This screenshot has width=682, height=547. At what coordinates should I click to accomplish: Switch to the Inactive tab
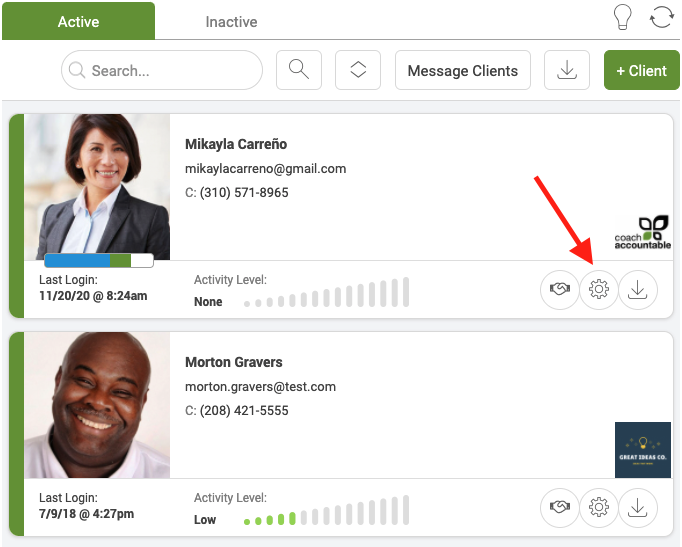pyautogui.click(x=231, y=22)
